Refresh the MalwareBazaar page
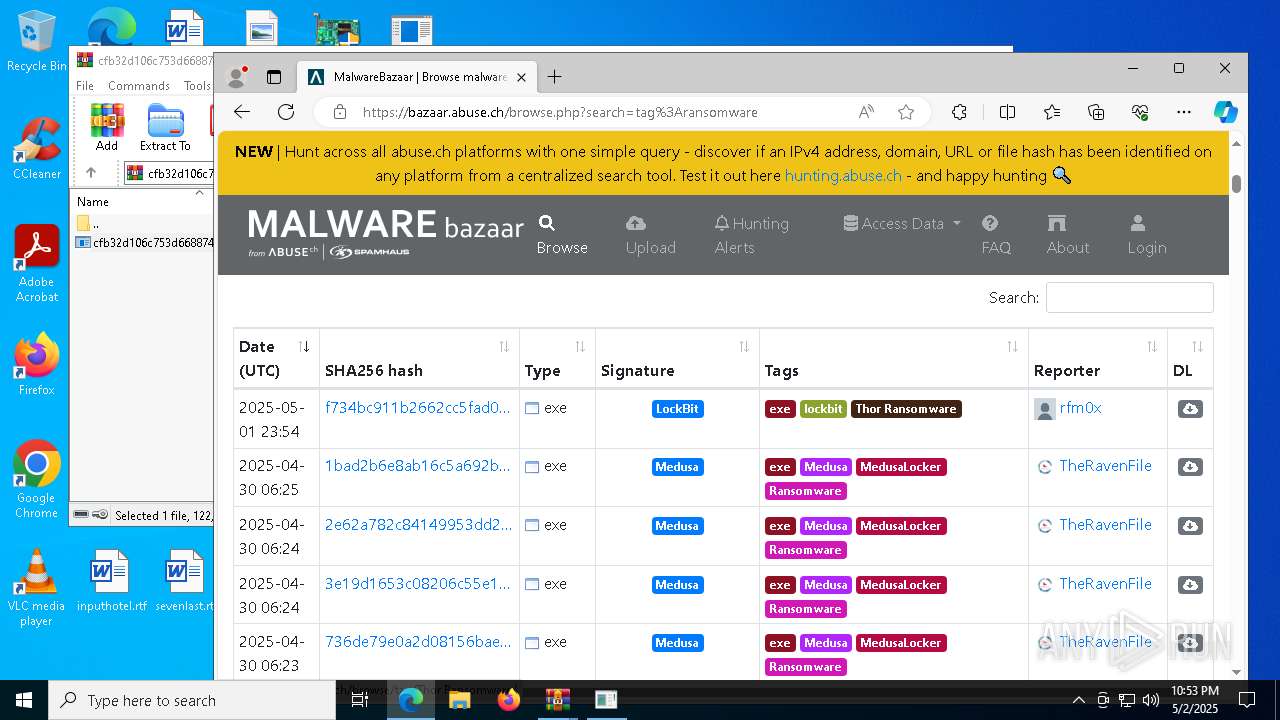This screenshot has height=720, width=1280. 286,112
